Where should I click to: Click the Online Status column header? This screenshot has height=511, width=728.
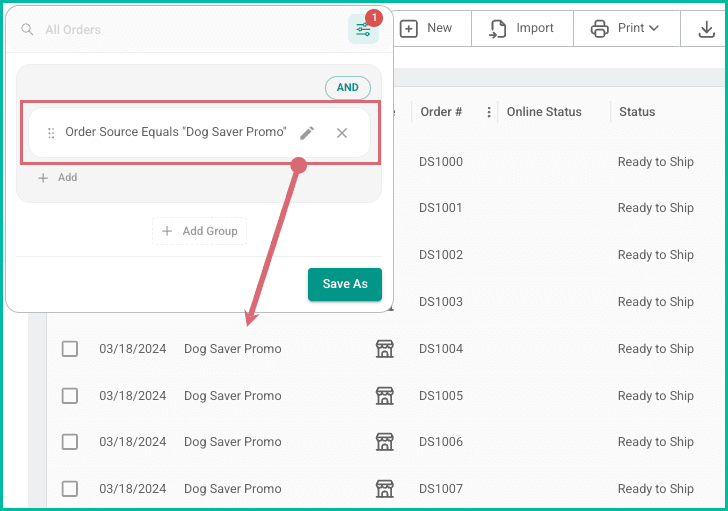pyautogui.click(x=544, y=112)
